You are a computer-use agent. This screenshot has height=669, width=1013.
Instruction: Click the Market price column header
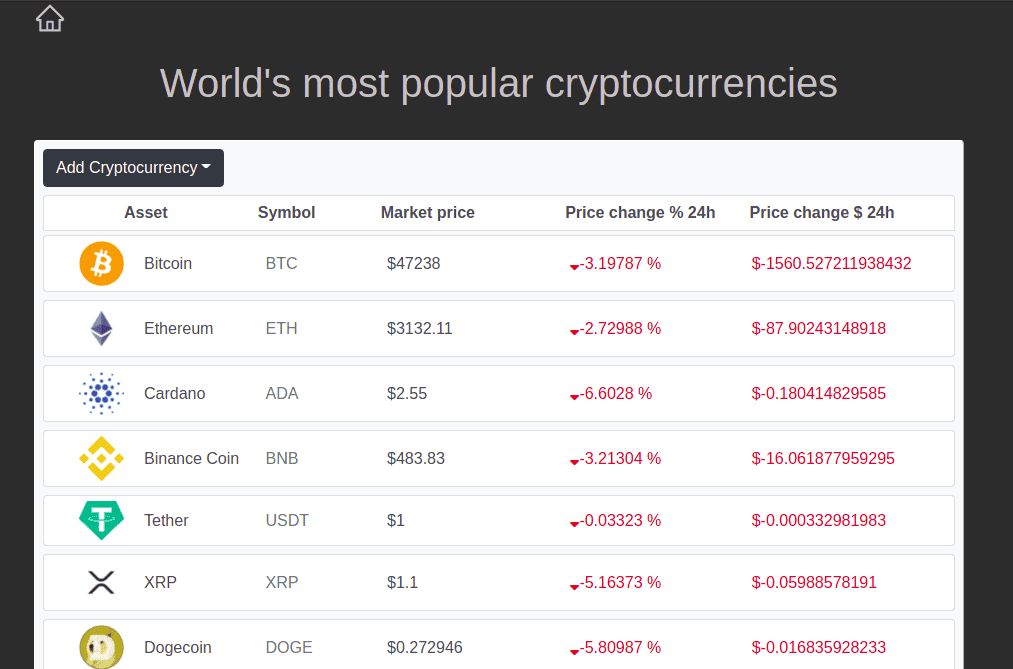[427, 213]
